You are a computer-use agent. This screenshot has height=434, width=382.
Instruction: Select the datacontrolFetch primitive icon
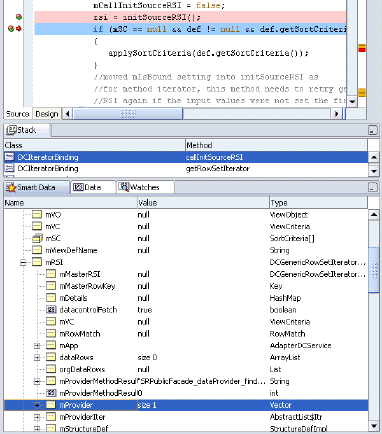51,310
